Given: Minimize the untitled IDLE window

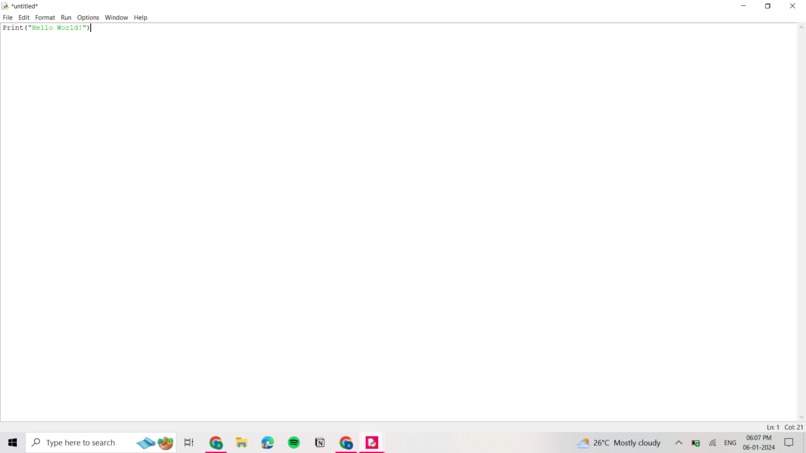Looking at the screenshot, I should (x=743, y=6).
